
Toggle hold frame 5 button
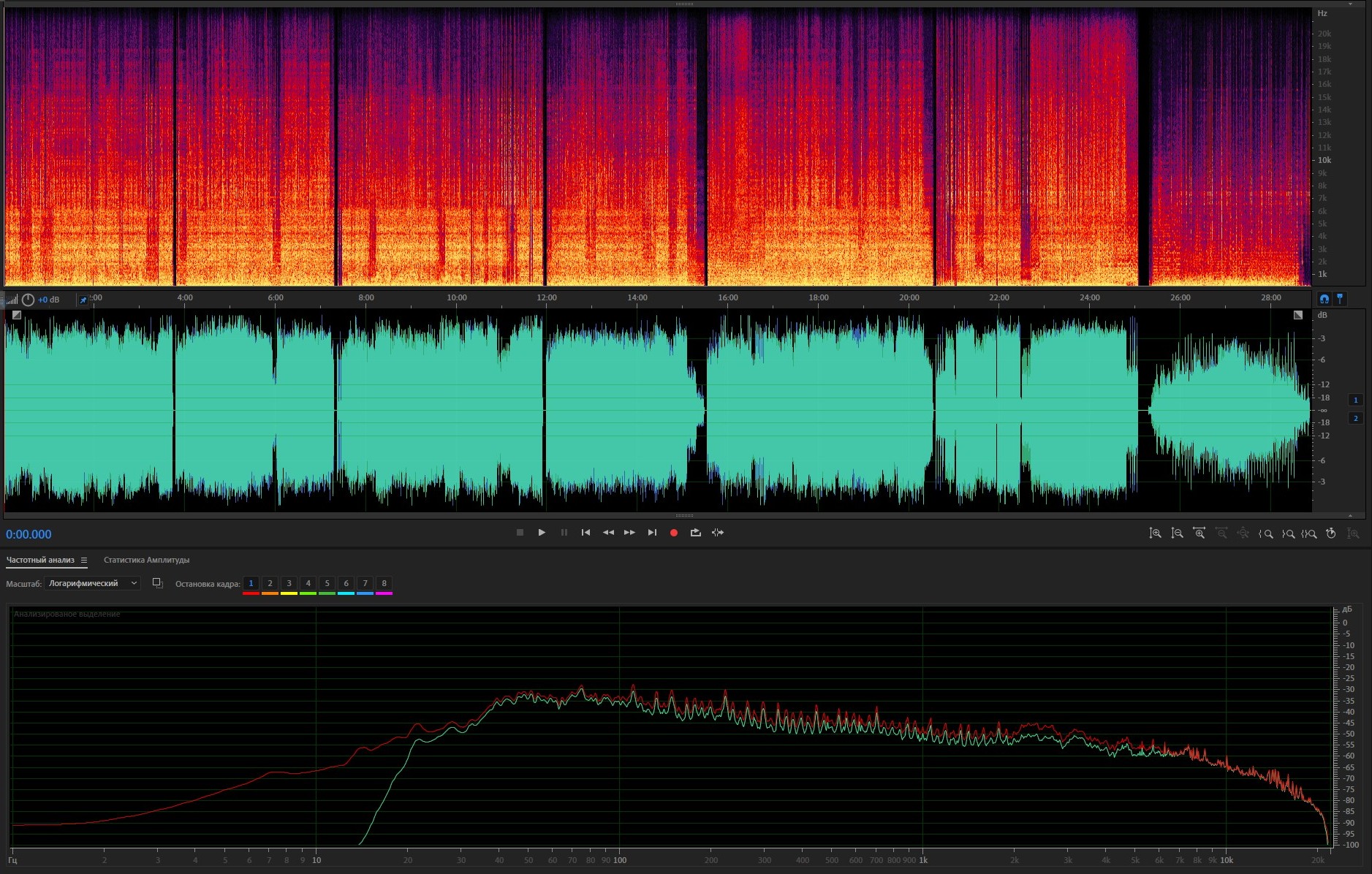pos(327,583)
